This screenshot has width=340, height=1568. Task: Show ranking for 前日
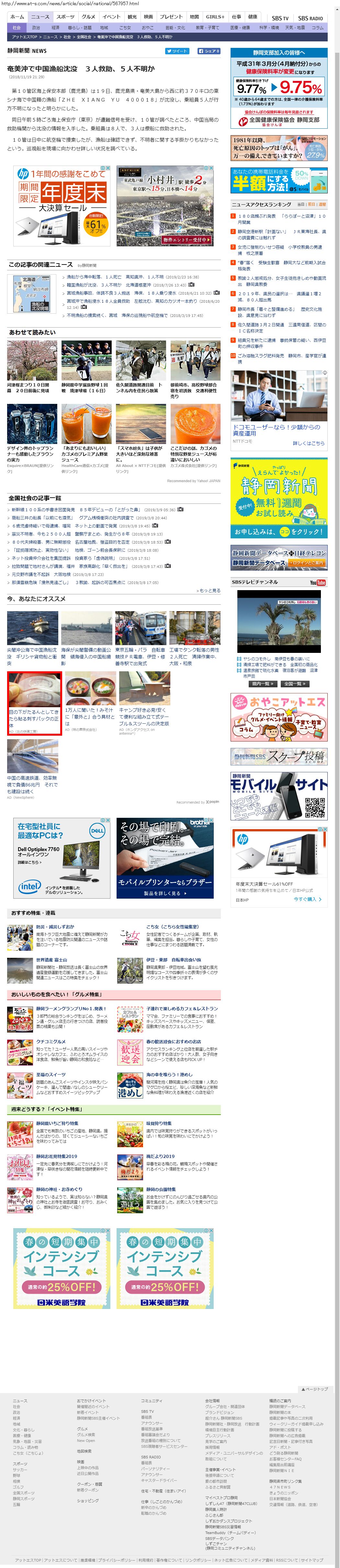click(x=311, y=204)
